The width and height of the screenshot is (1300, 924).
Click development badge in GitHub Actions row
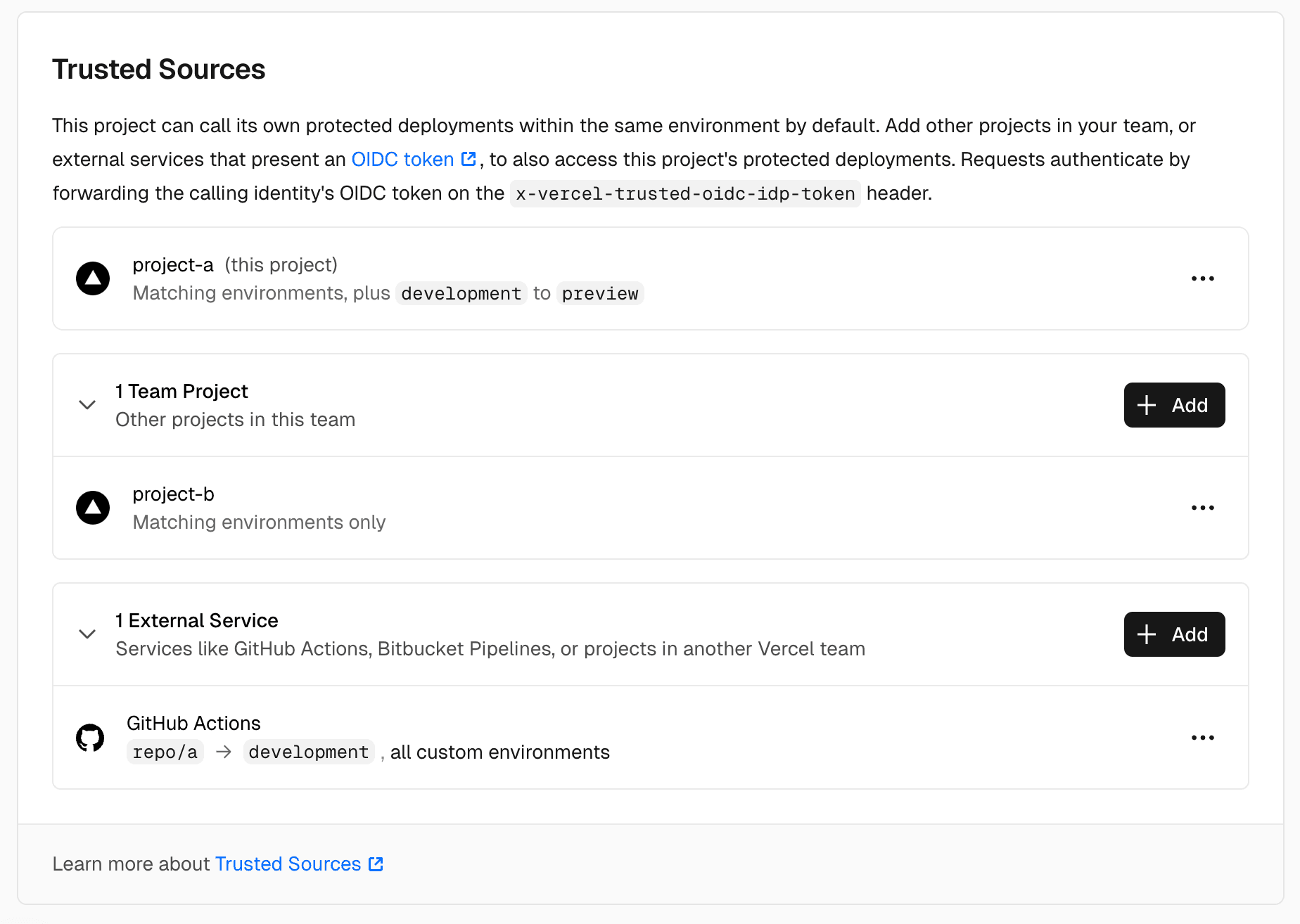309,752
